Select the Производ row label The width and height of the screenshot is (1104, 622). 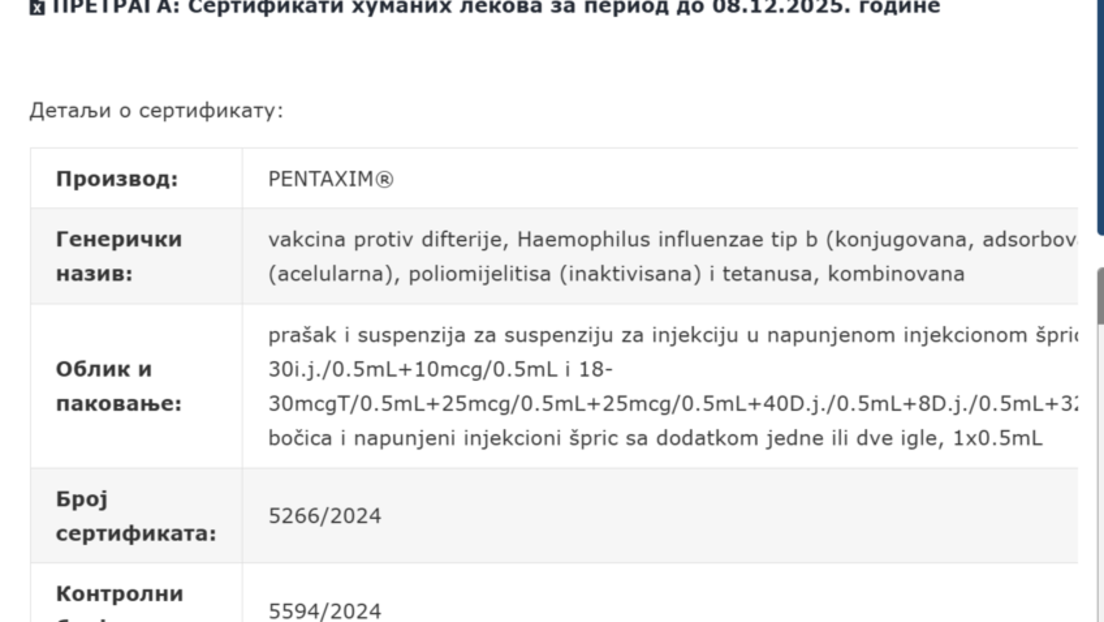117,180
